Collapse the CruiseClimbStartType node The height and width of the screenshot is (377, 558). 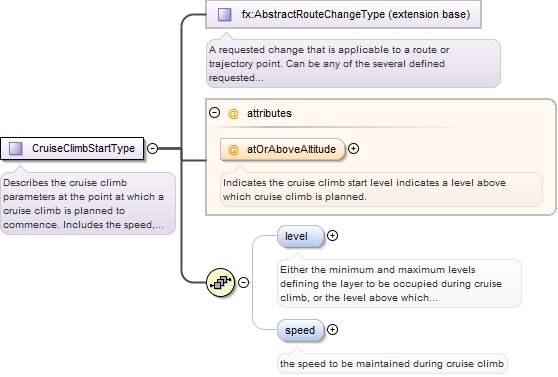point(152,148)
